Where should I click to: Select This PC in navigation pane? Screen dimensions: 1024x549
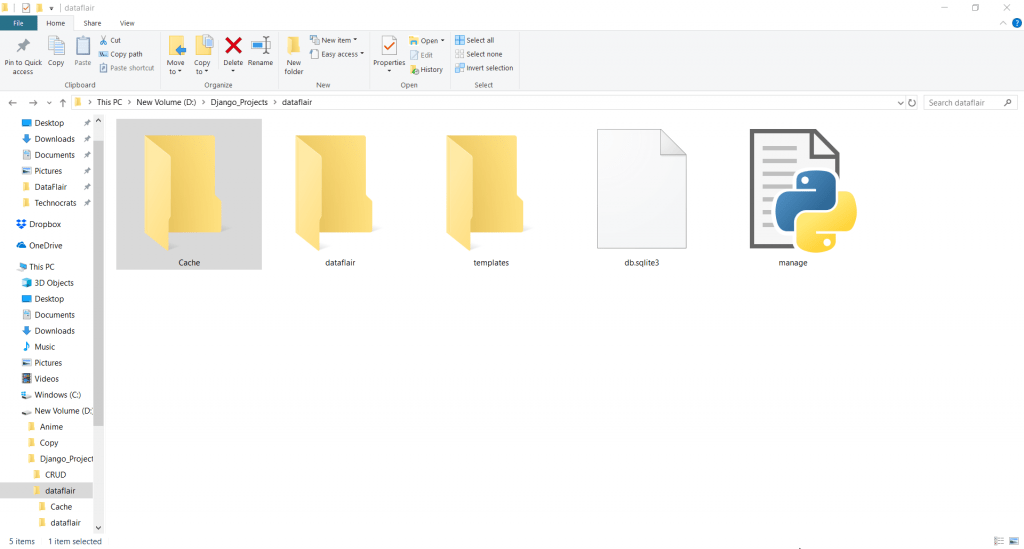(x=35, y=266)
